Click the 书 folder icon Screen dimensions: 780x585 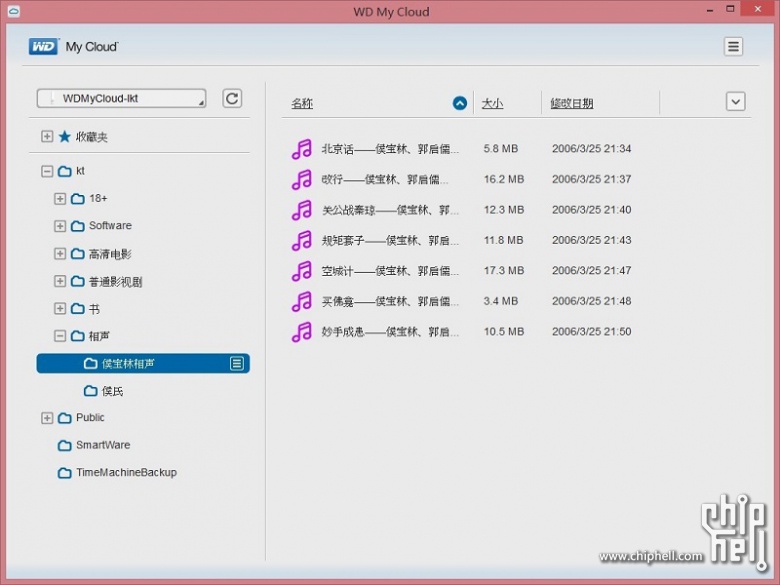pos(78,308)
